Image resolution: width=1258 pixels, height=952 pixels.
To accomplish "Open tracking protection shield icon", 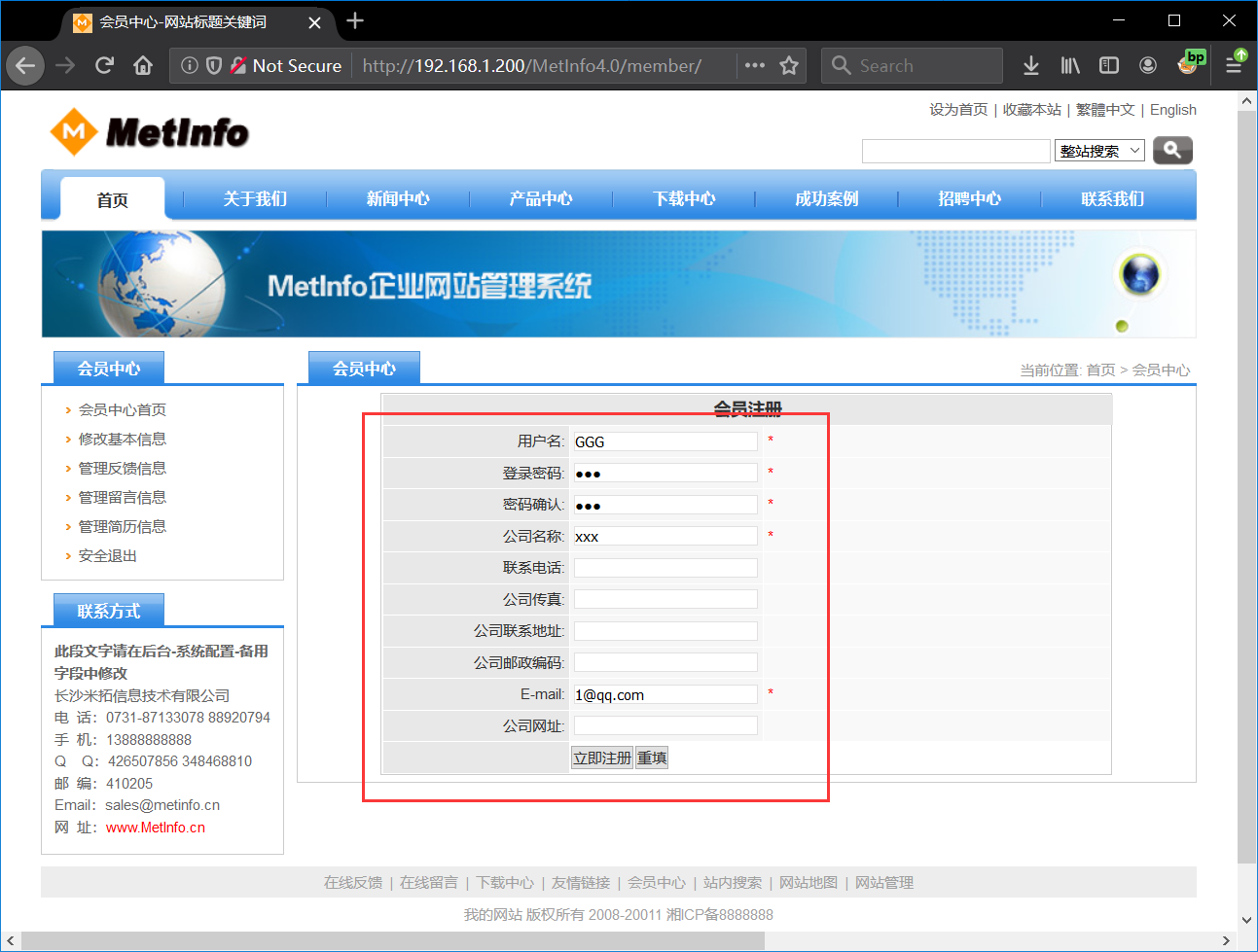I will (214, 66).
